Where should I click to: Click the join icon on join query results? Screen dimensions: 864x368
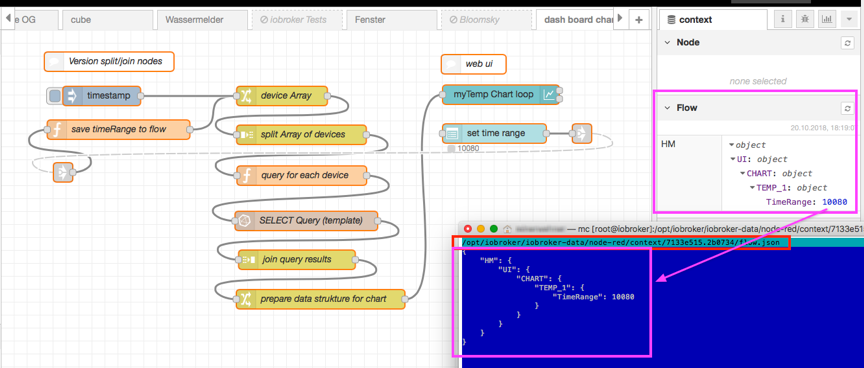247,259
